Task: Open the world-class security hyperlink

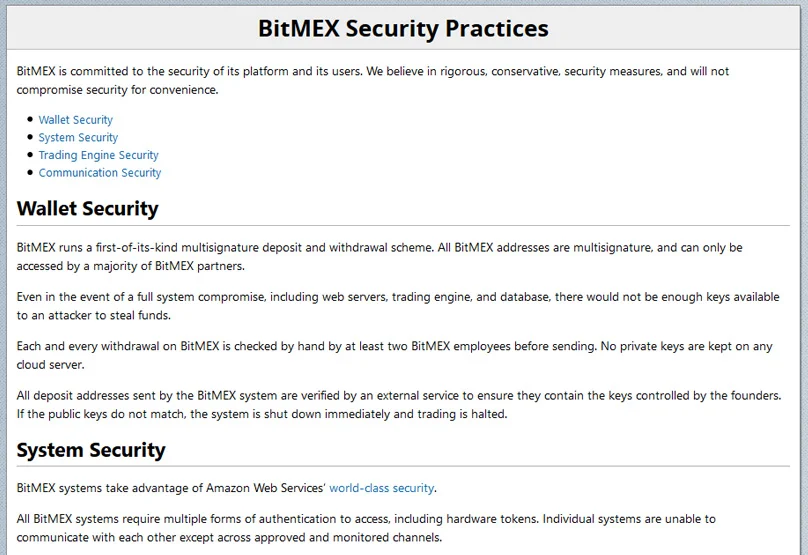Action: [x=381, y=488]
